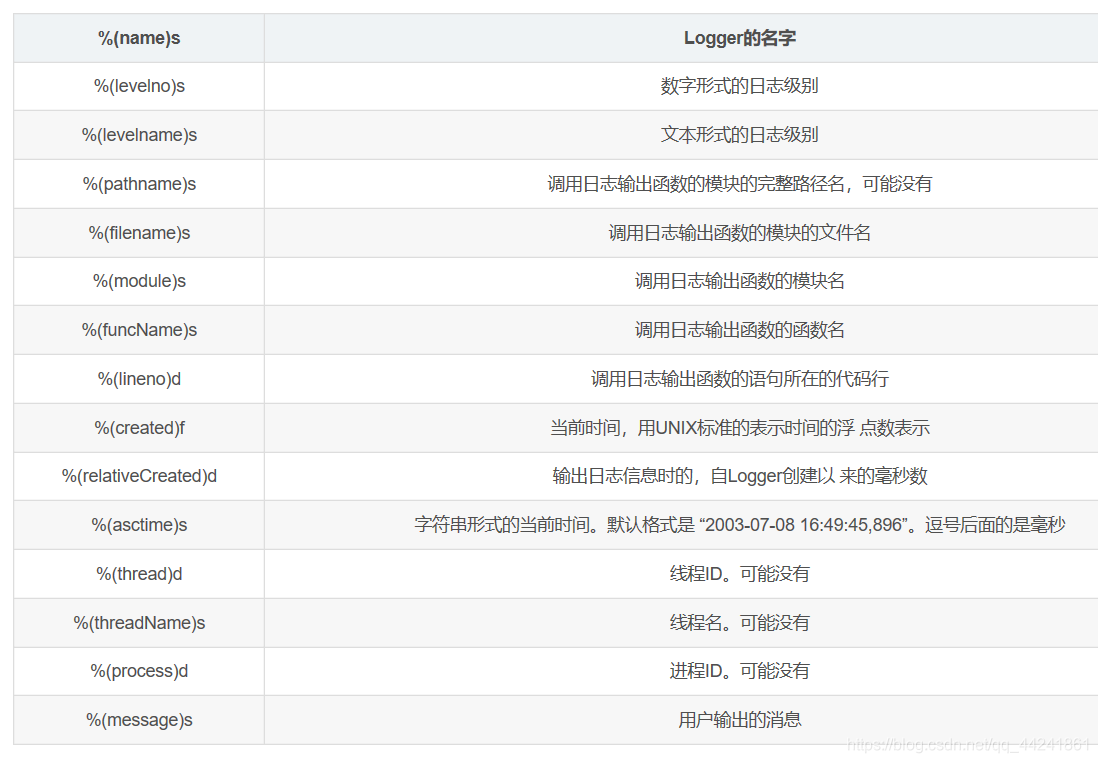Click the 进程ID。可能没有 description

tap(739, 671)
